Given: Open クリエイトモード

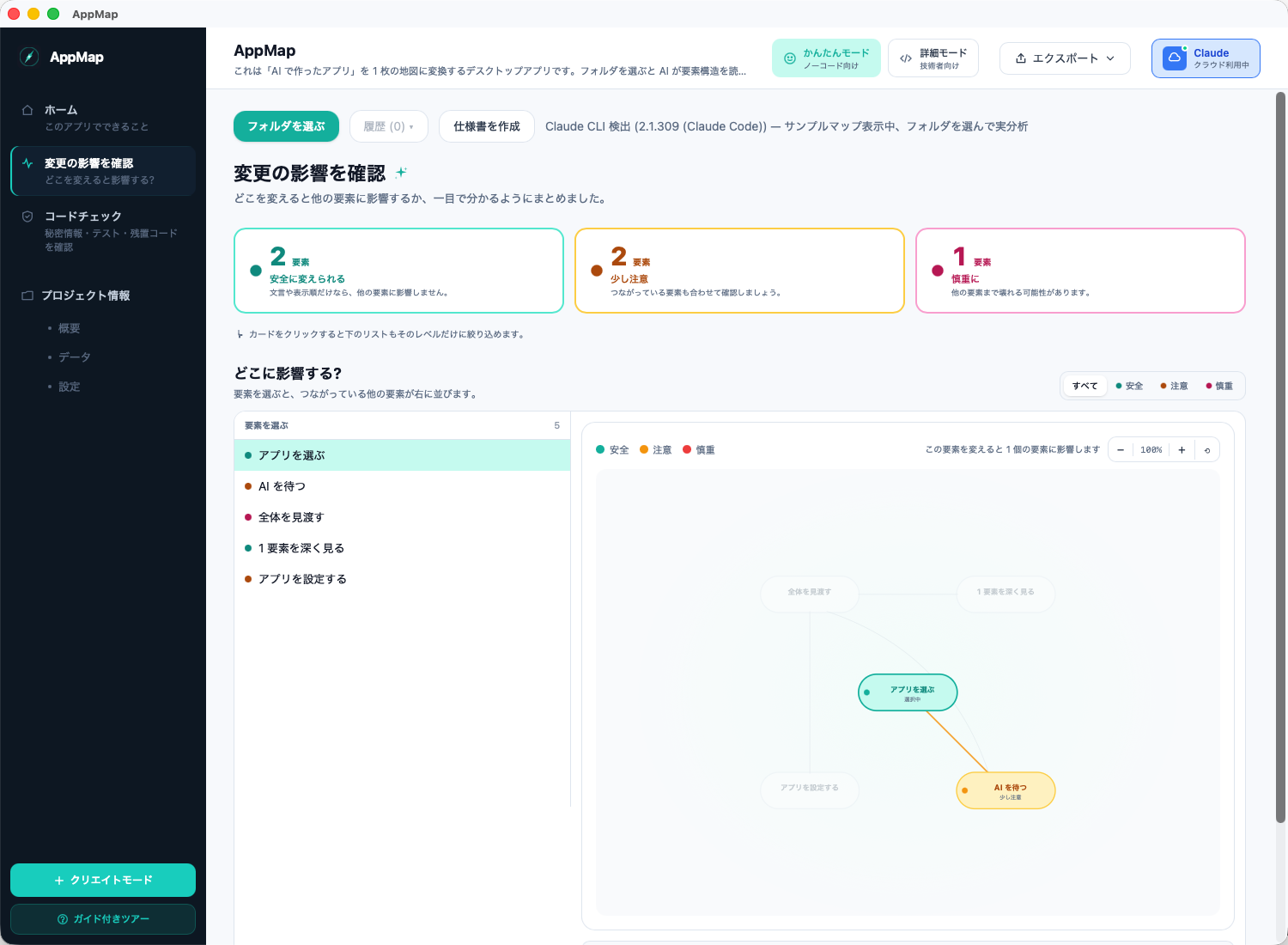Looking at the screenshot, I should [x=103, y=881].
